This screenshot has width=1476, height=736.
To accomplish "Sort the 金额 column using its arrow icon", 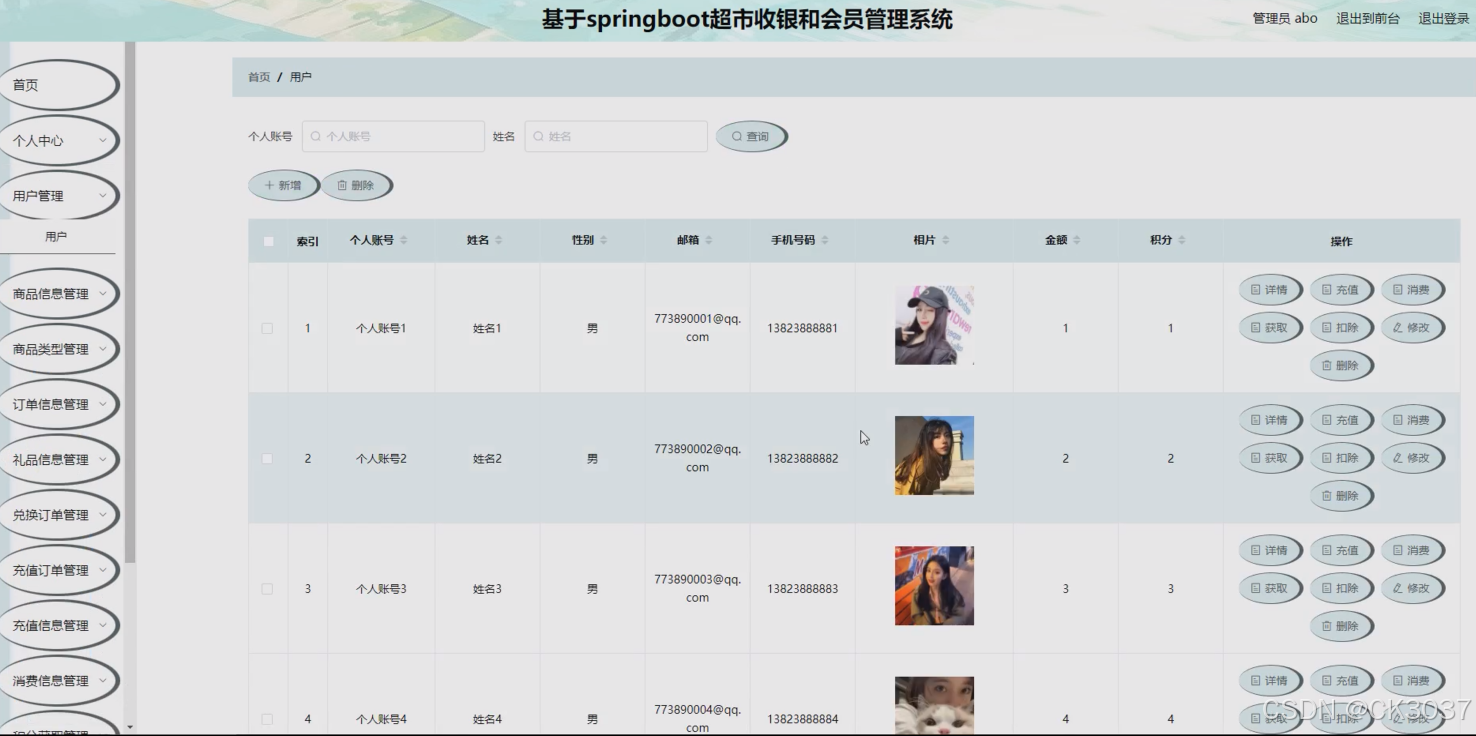I will 1077,241.
